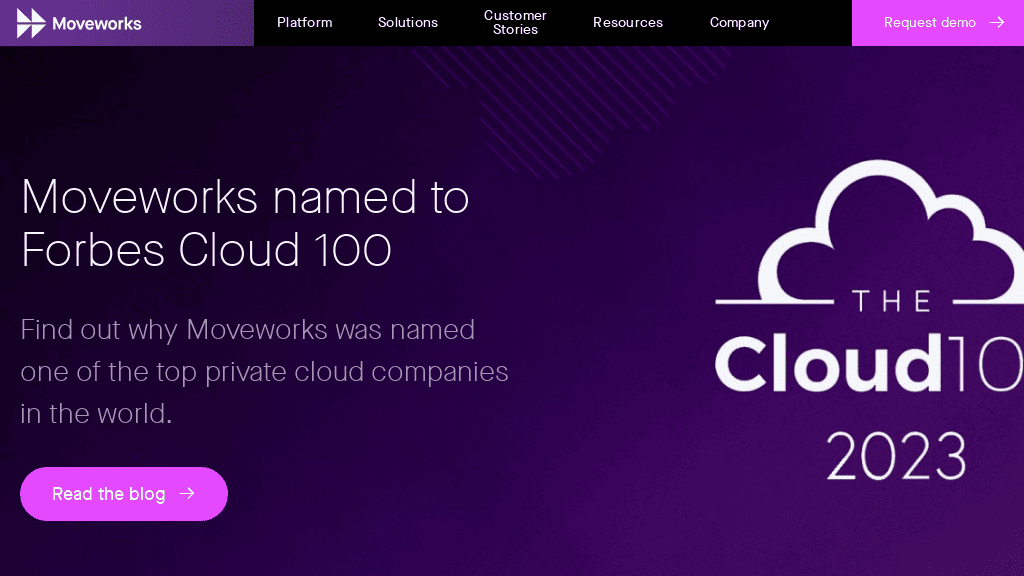The image size is (1024, 576).
Task: Click the double-chevron Moveworks brand mark
Action: (31, 22)
